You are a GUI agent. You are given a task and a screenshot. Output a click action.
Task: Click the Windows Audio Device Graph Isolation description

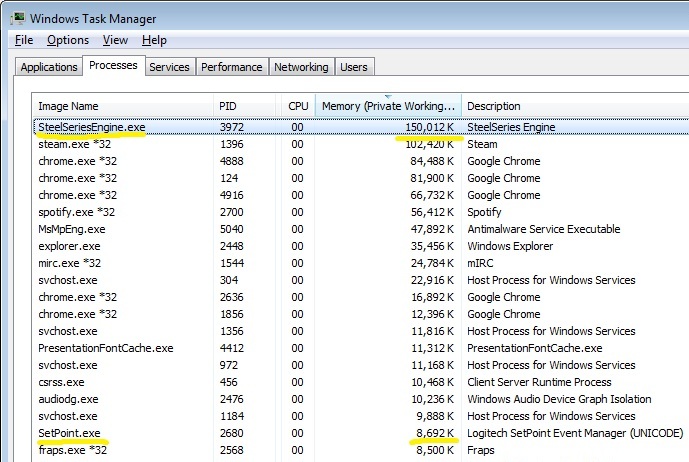[559, 399]
